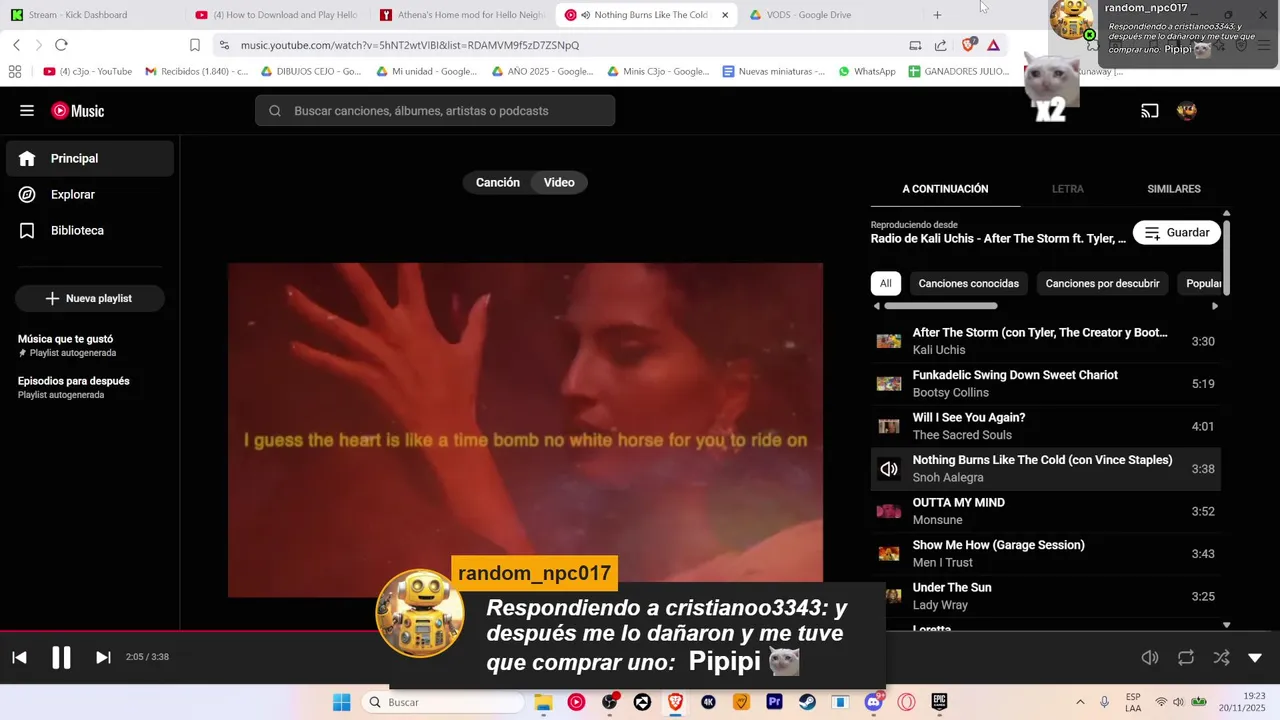Open the account avatar menu
The height and width of the screenshot is (720, 1280).
pyautogui.click(x=1187, y=111)
